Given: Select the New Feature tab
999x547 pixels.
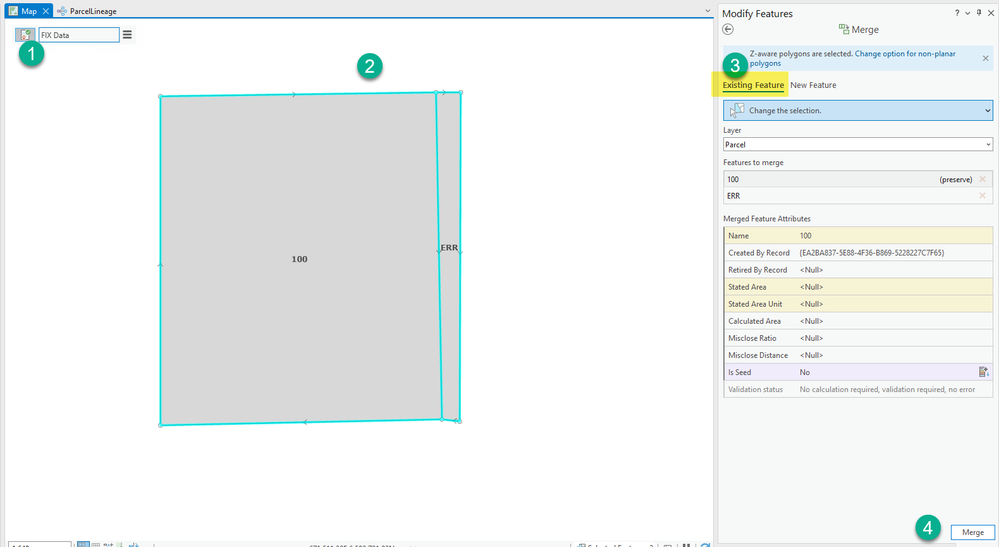Looking at the screenshot, I should tap(813, 85).
